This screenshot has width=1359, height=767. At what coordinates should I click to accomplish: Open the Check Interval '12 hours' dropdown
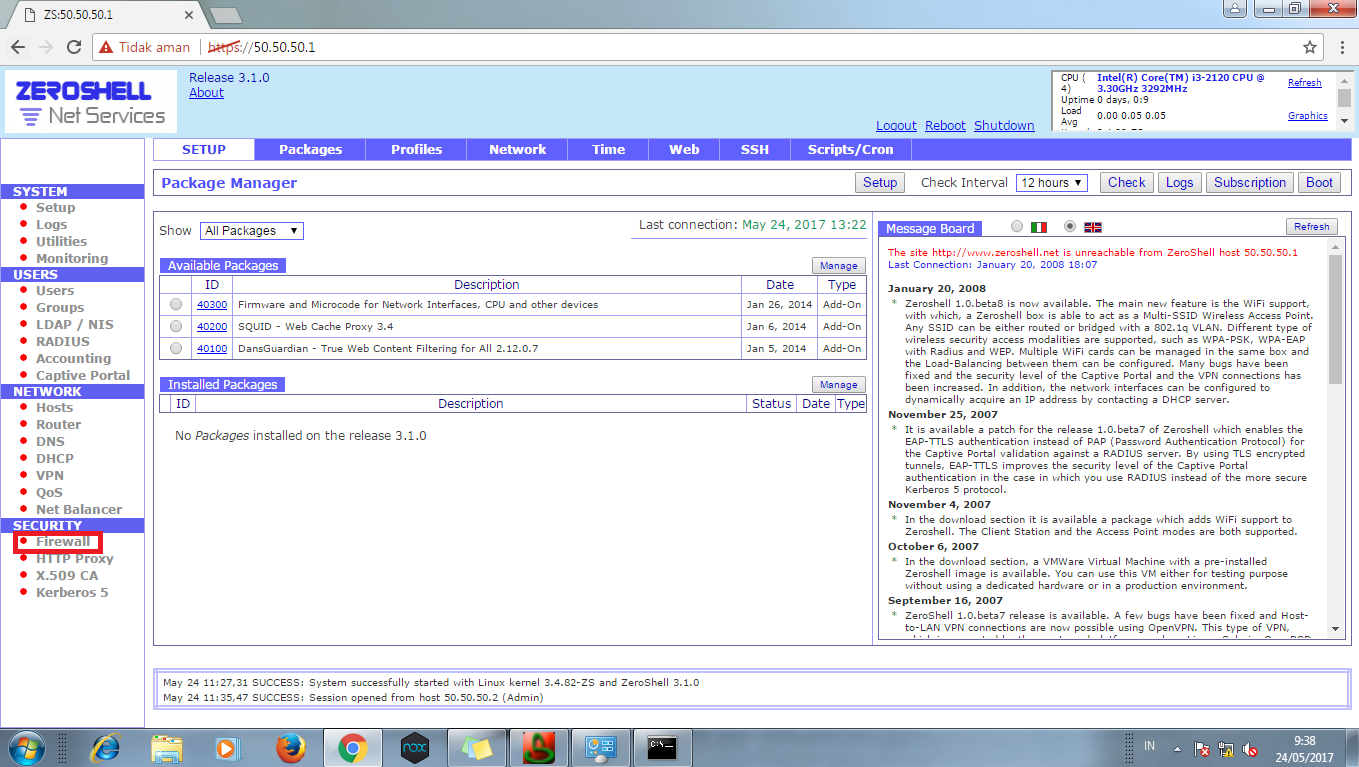(x=1052, y=183)
